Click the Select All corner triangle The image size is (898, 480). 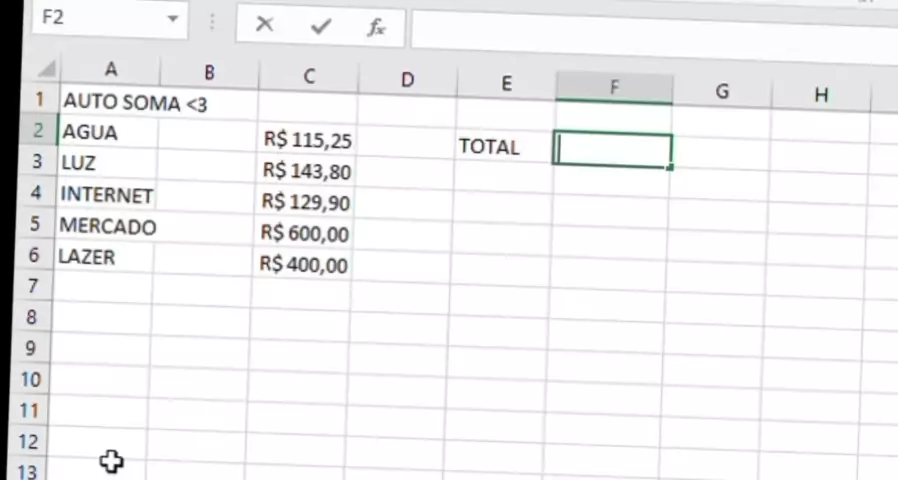click(x=46, y=70)
